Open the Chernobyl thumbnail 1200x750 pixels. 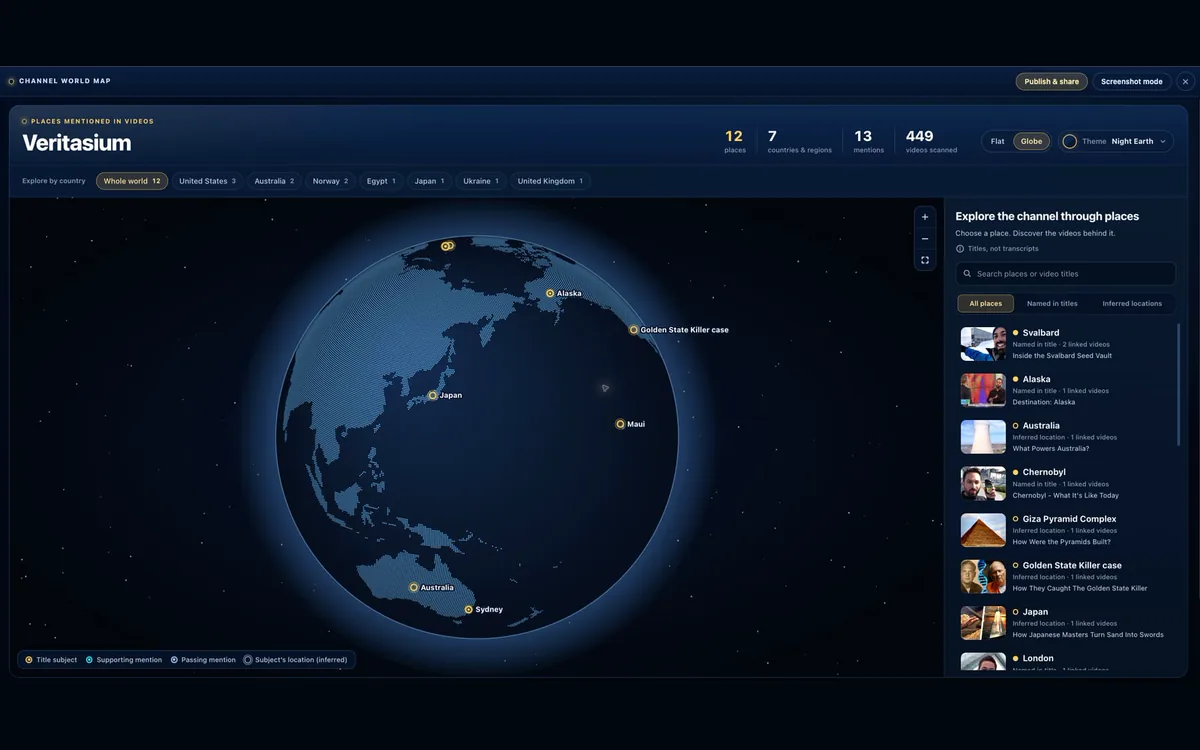tap(983, 483)
